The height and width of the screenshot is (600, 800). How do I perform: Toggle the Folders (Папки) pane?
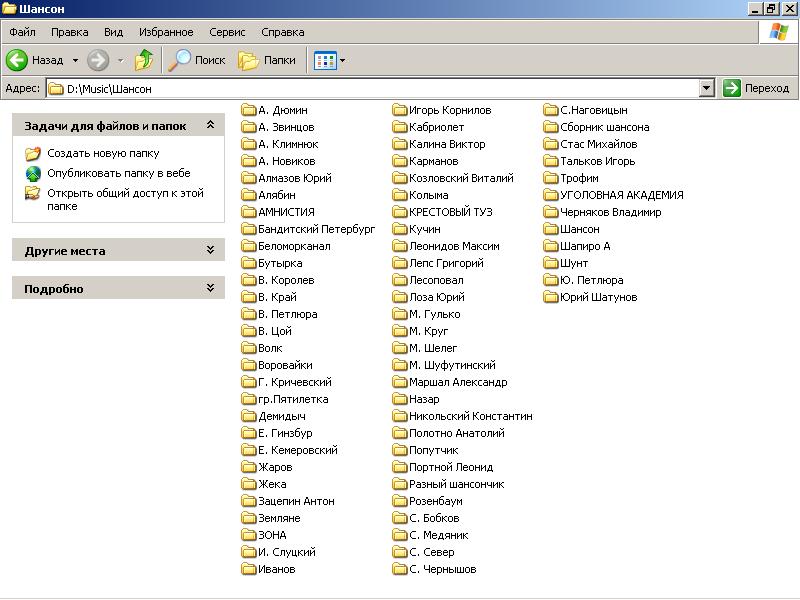click(267, 60)
